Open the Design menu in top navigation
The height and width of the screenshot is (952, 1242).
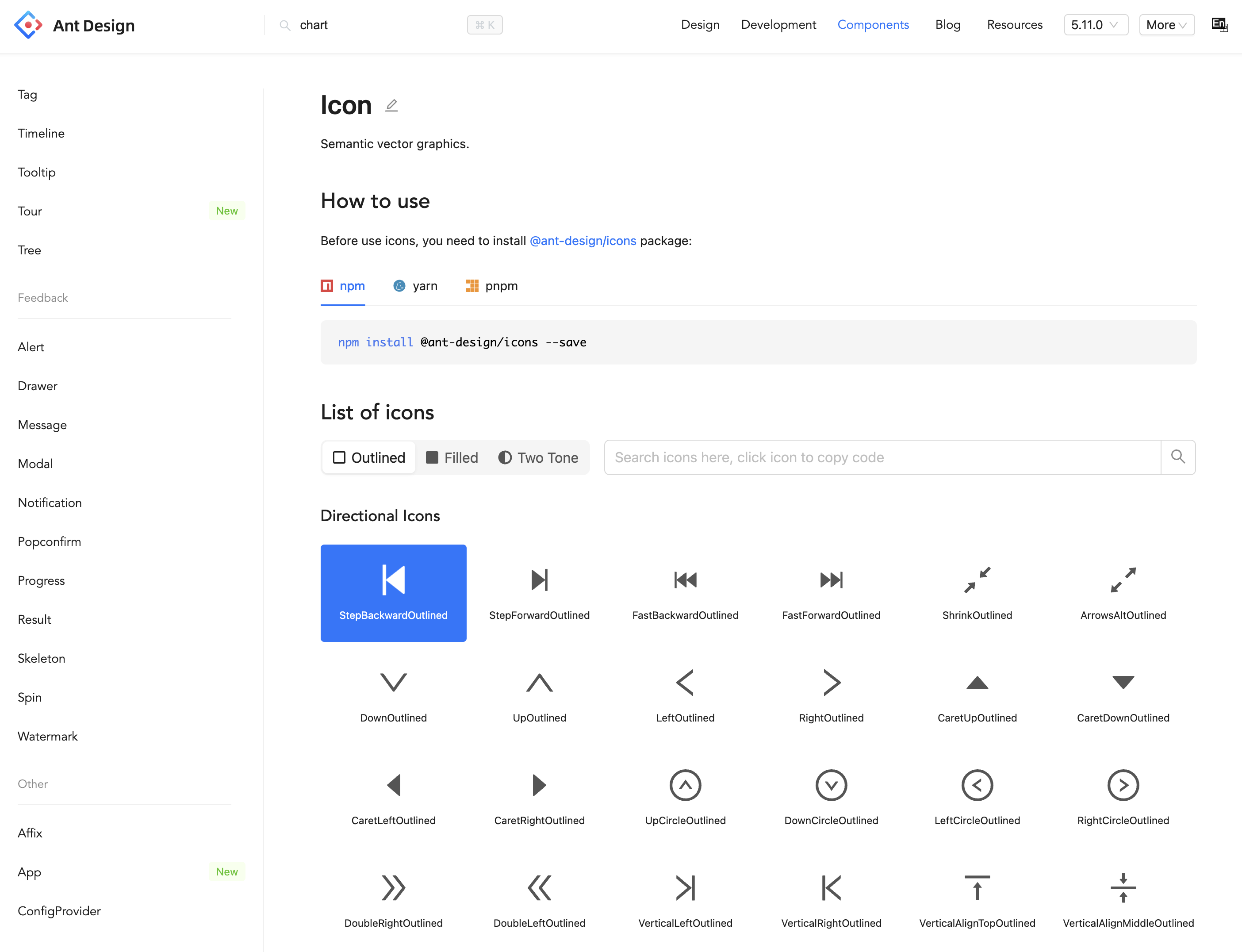(x=700, y=25)
